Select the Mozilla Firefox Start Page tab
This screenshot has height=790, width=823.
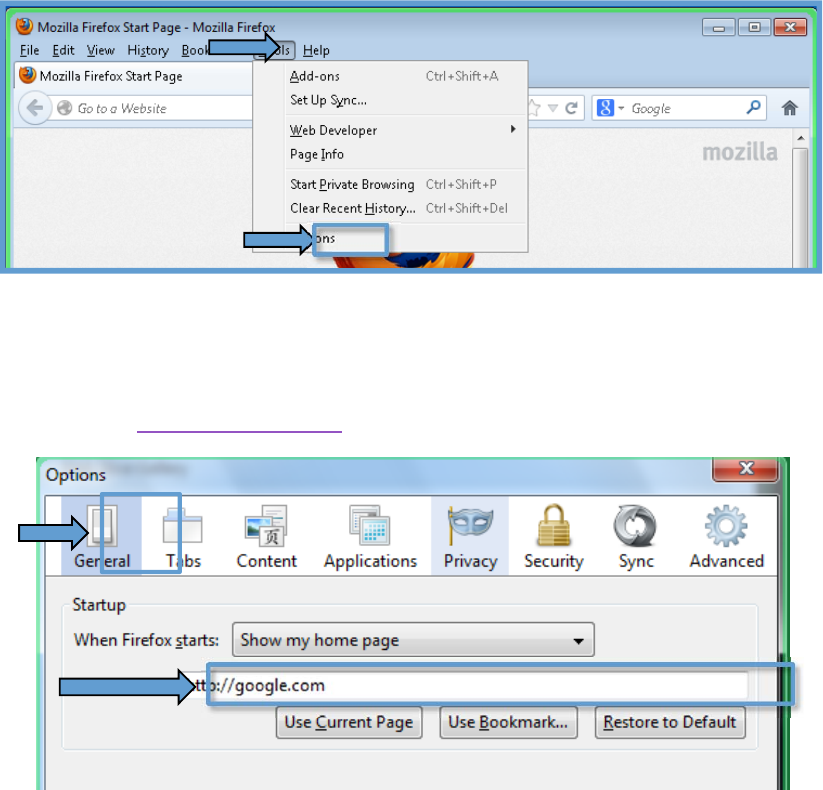click(134, 76)
